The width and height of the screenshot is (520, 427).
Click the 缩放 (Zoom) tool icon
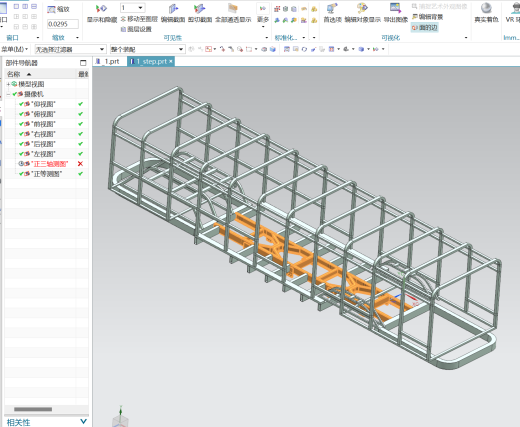pyautogui.click(x=51, y=9)
